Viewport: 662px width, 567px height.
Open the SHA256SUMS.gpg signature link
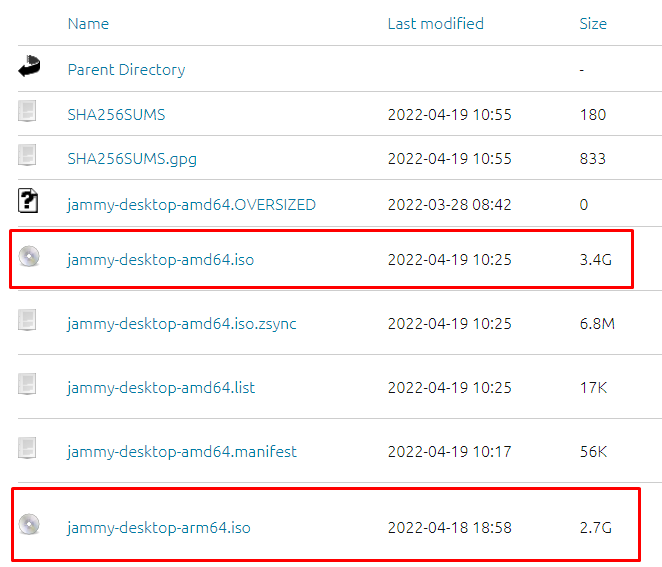132,159
